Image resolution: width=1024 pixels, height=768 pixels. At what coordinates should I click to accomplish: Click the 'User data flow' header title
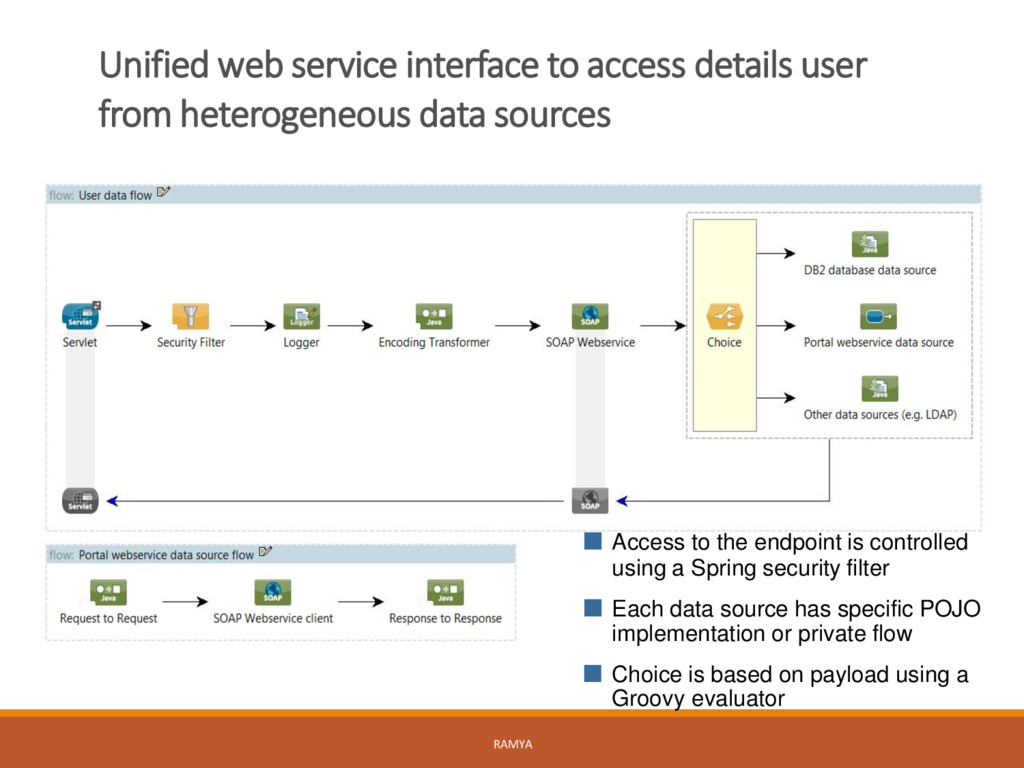point(116,195)
